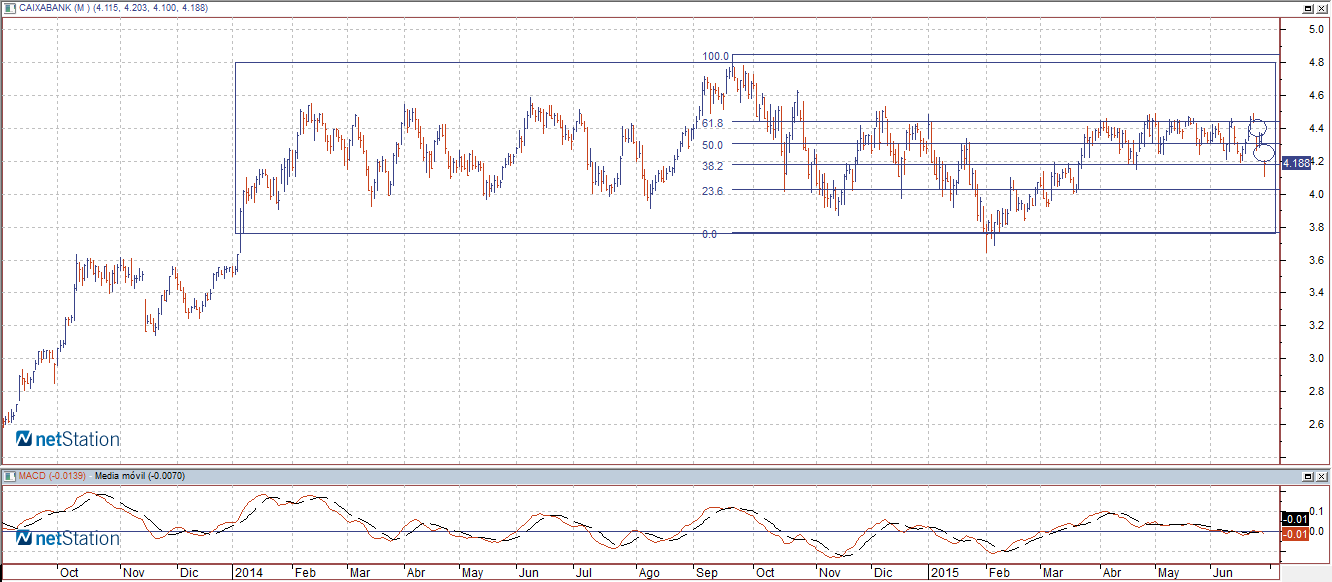The image size is (1332, 582).
Task: Select the 100.0 Fibonacci level label
Action: coord(716,57)
